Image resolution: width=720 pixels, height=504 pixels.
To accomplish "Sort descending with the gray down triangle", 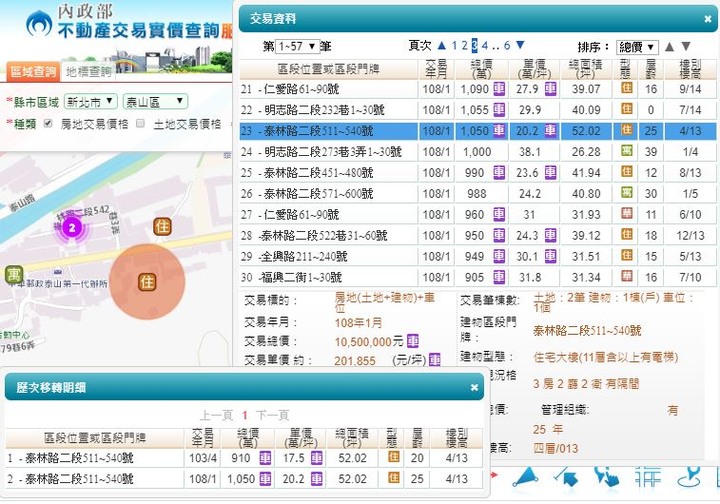I will [686, 46].
